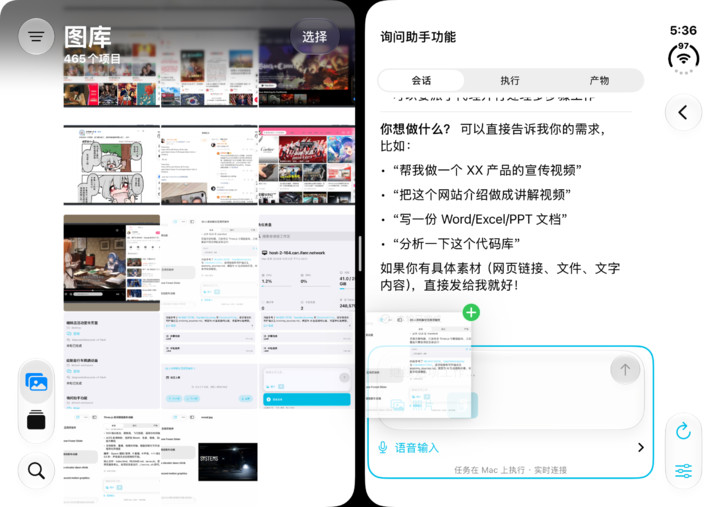This screenshot has width=720, height=507.
Task: Click the send up-arrow button
Action: pyautogui.click(x=625, y=370)
